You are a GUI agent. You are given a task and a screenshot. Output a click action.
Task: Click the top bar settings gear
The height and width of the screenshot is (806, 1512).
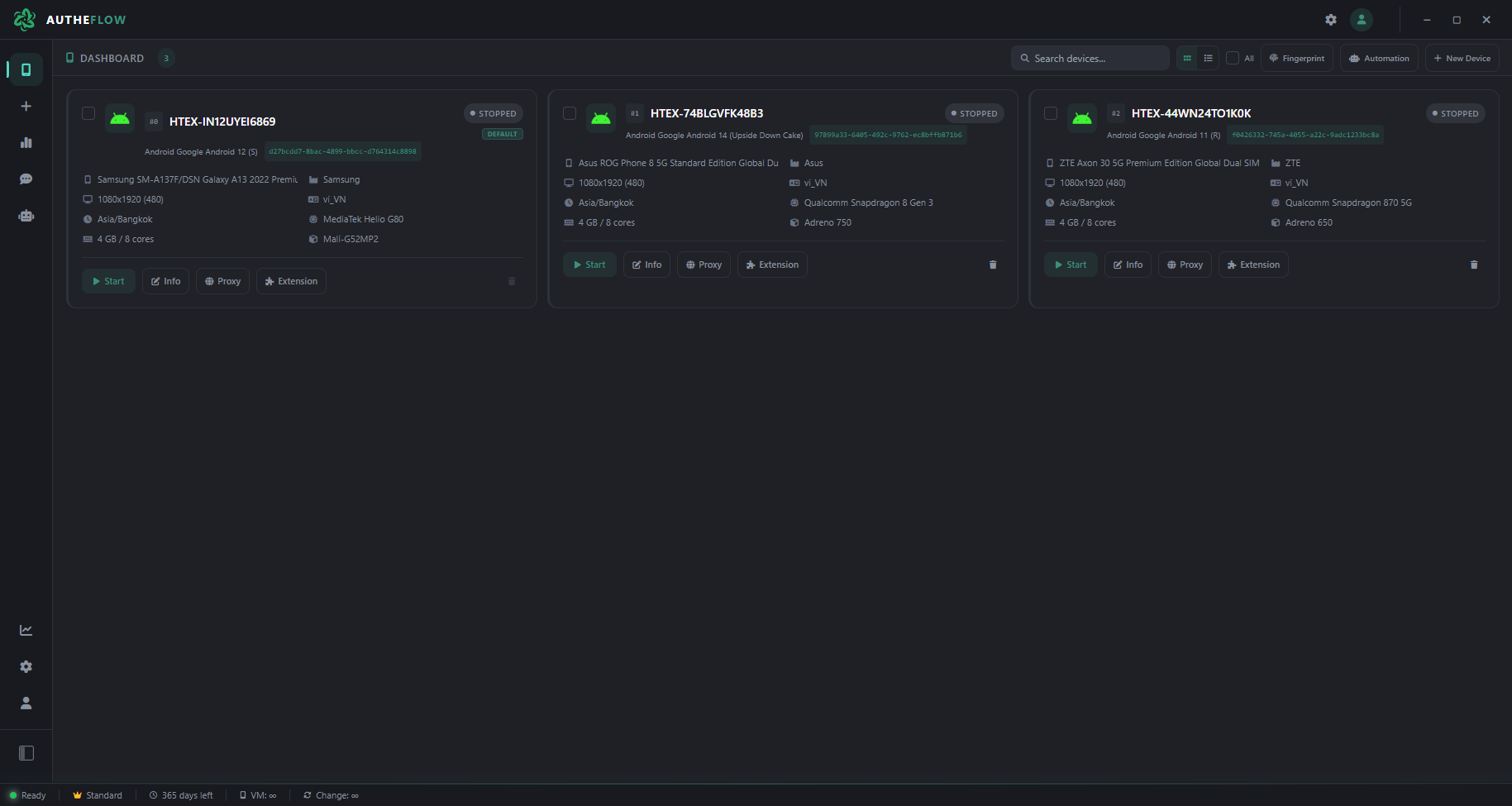1331,20
